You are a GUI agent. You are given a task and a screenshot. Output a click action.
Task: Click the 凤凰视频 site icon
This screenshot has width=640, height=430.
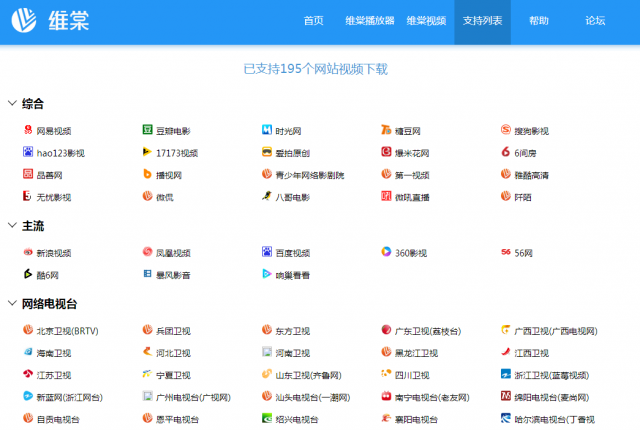click(x=147, y=252)
